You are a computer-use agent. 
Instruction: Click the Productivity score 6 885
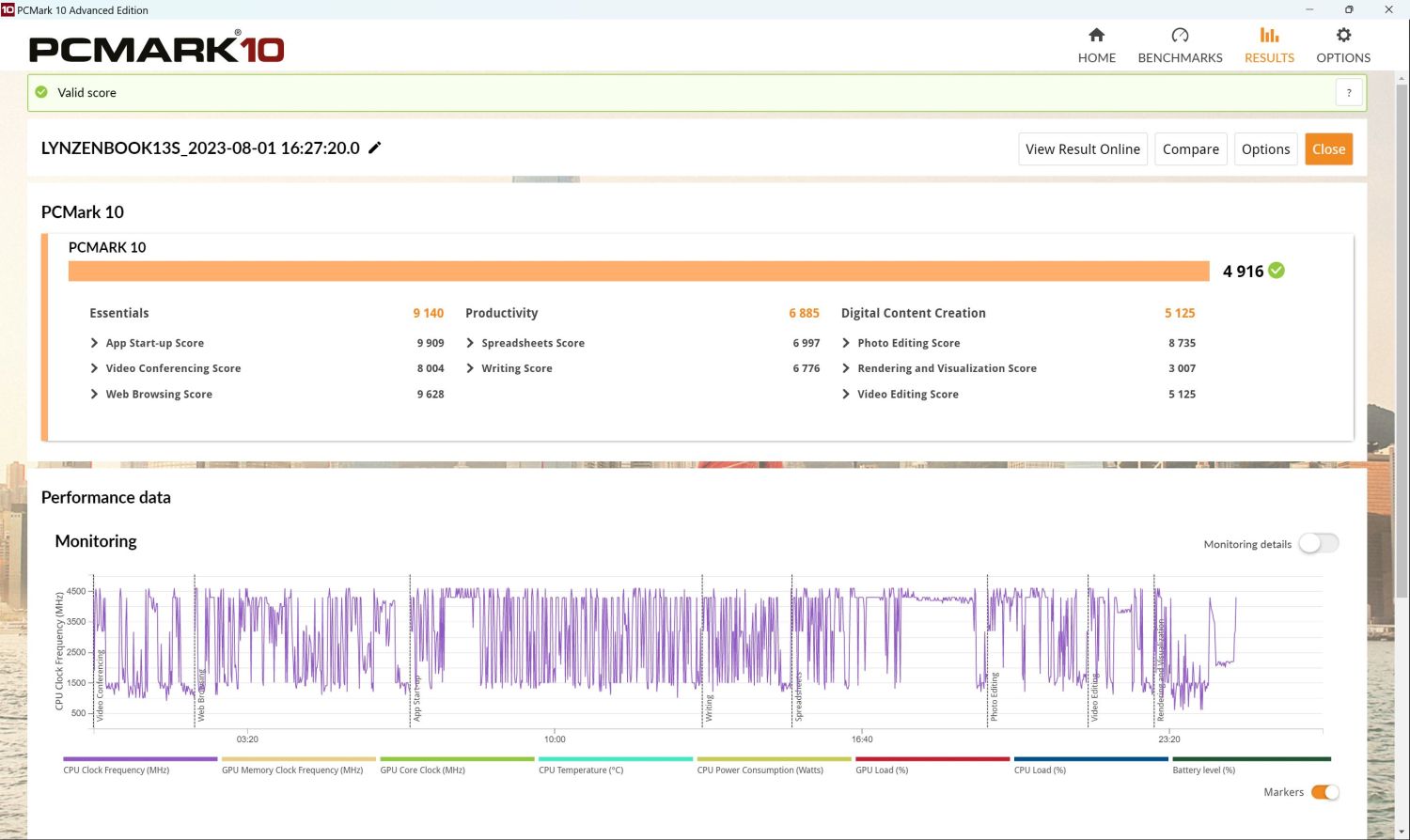pyautogui.click(x=804, y=313)
